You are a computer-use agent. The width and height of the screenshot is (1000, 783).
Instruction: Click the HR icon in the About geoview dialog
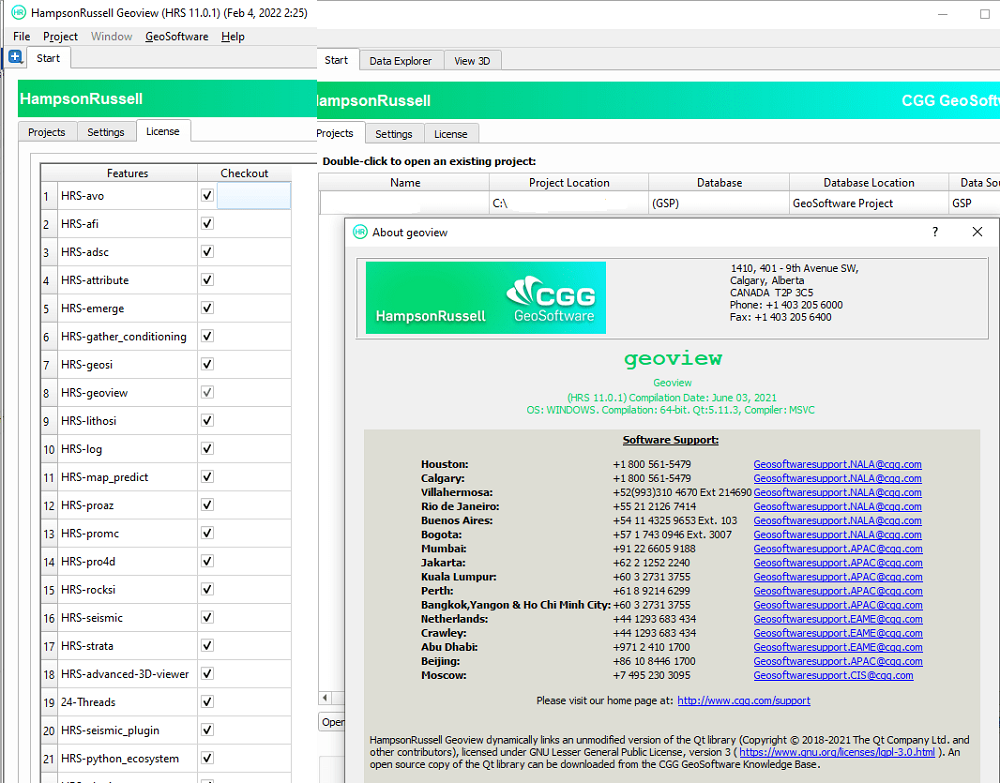[x=360, y=232]
